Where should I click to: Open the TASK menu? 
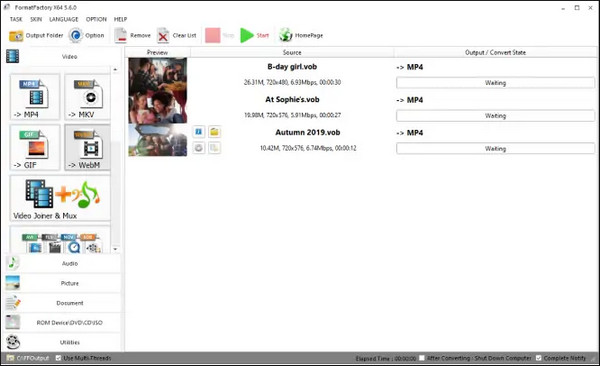coord(16,19)
